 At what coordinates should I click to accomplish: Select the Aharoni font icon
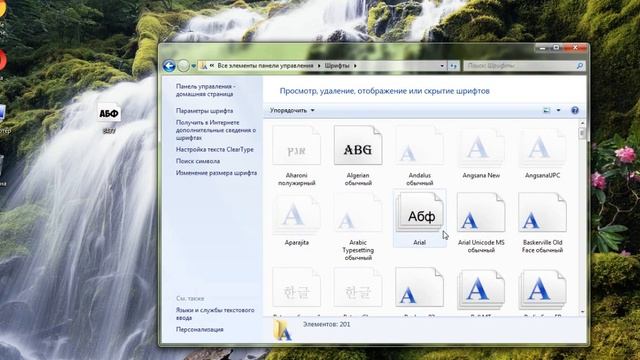tap(296, 146)
